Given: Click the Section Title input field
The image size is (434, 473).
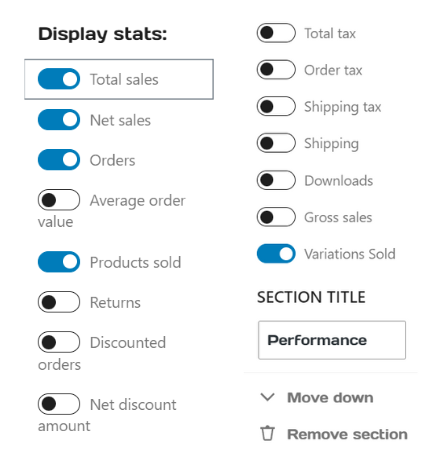Looking at the screenshot, I should 332,340.
